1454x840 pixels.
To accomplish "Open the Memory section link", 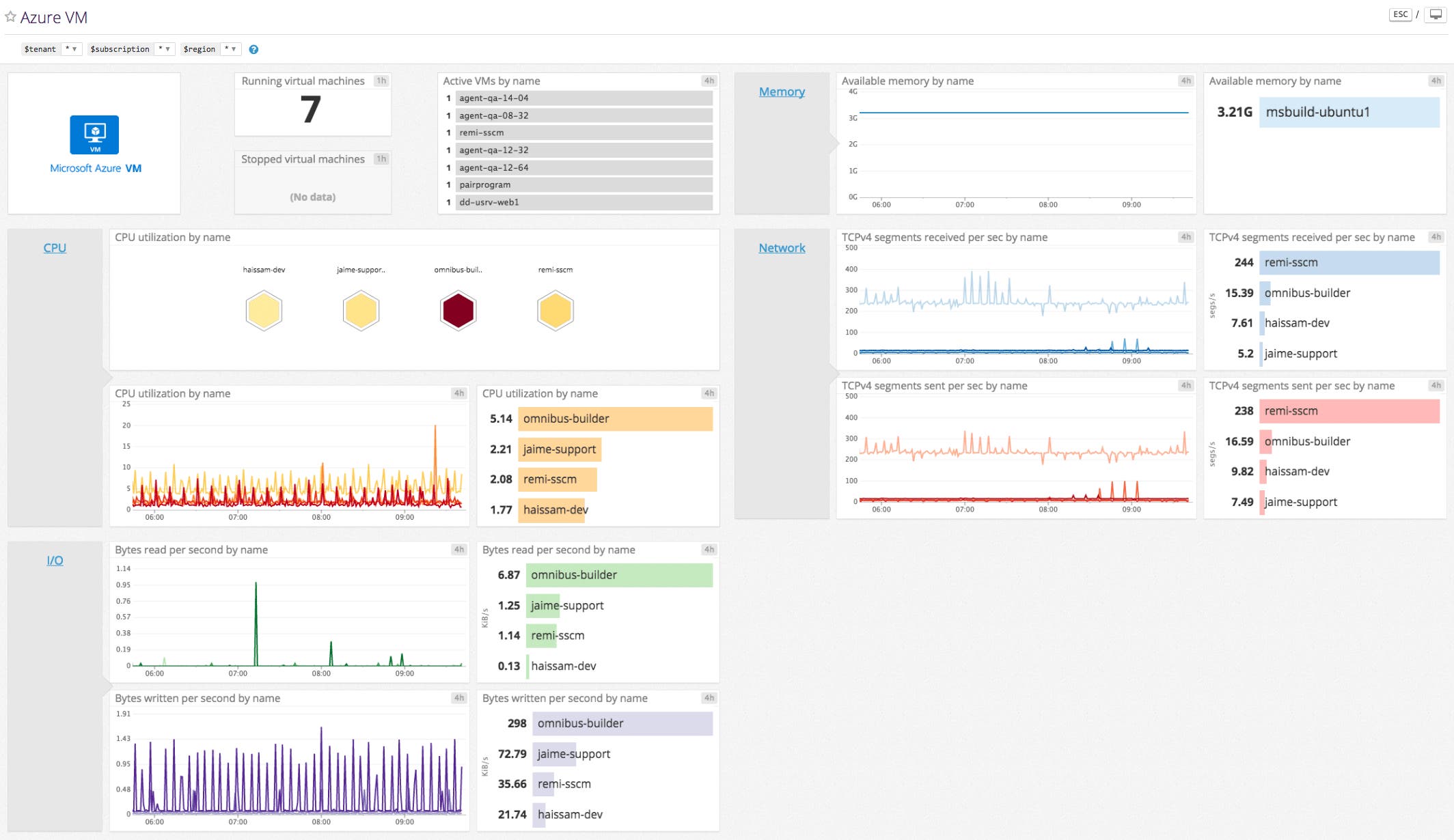I will (x=782, y=91).
